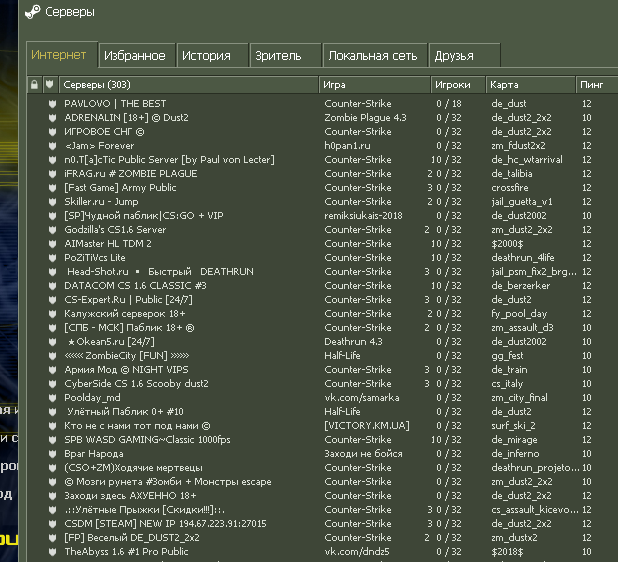Screen dimensions: 632x570
Task: Click shield icon of TheAbyss 1.6 row
Action: tap(52, 552)
